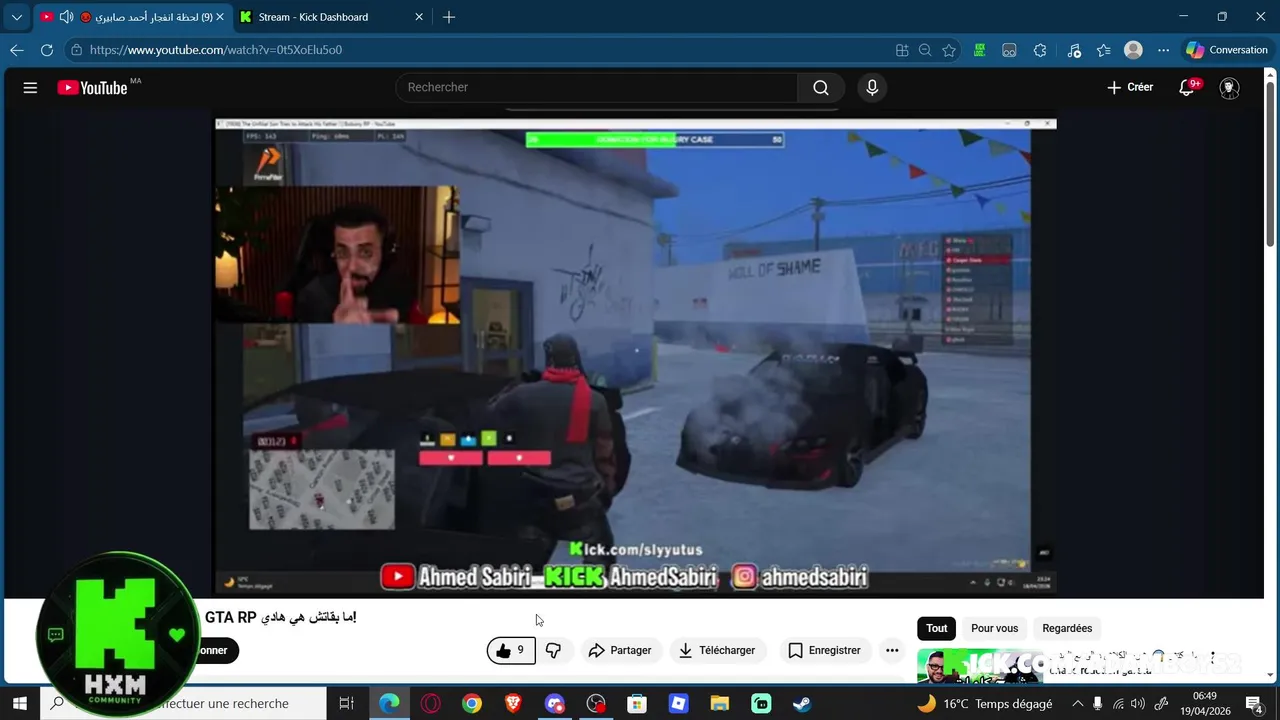This screenshot has height=720, width=1280.
Task: Open the Roblox icon on the taskbar
Action: [678, 704]
